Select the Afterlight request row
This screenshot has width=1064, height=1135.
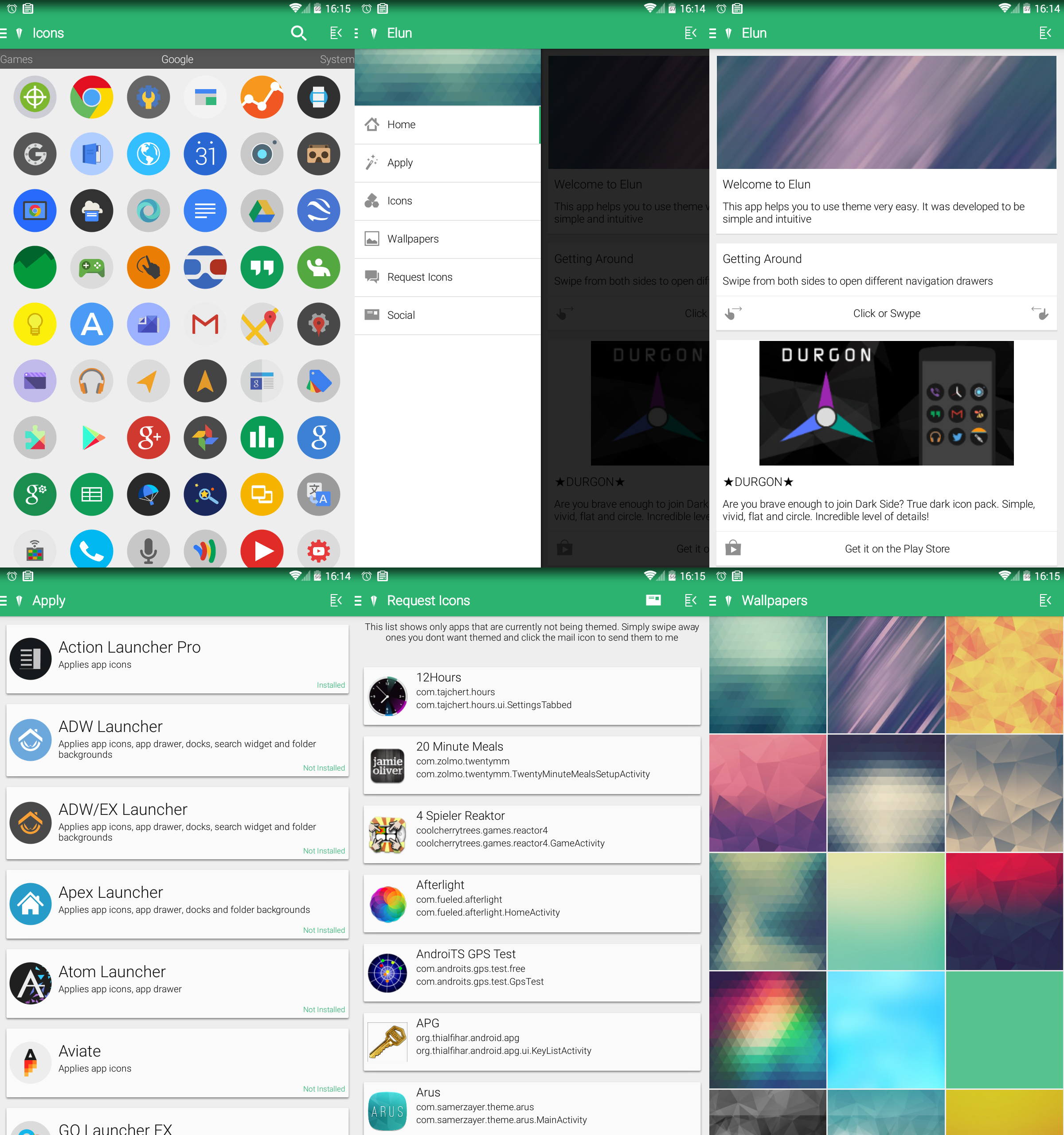[532, 903]
